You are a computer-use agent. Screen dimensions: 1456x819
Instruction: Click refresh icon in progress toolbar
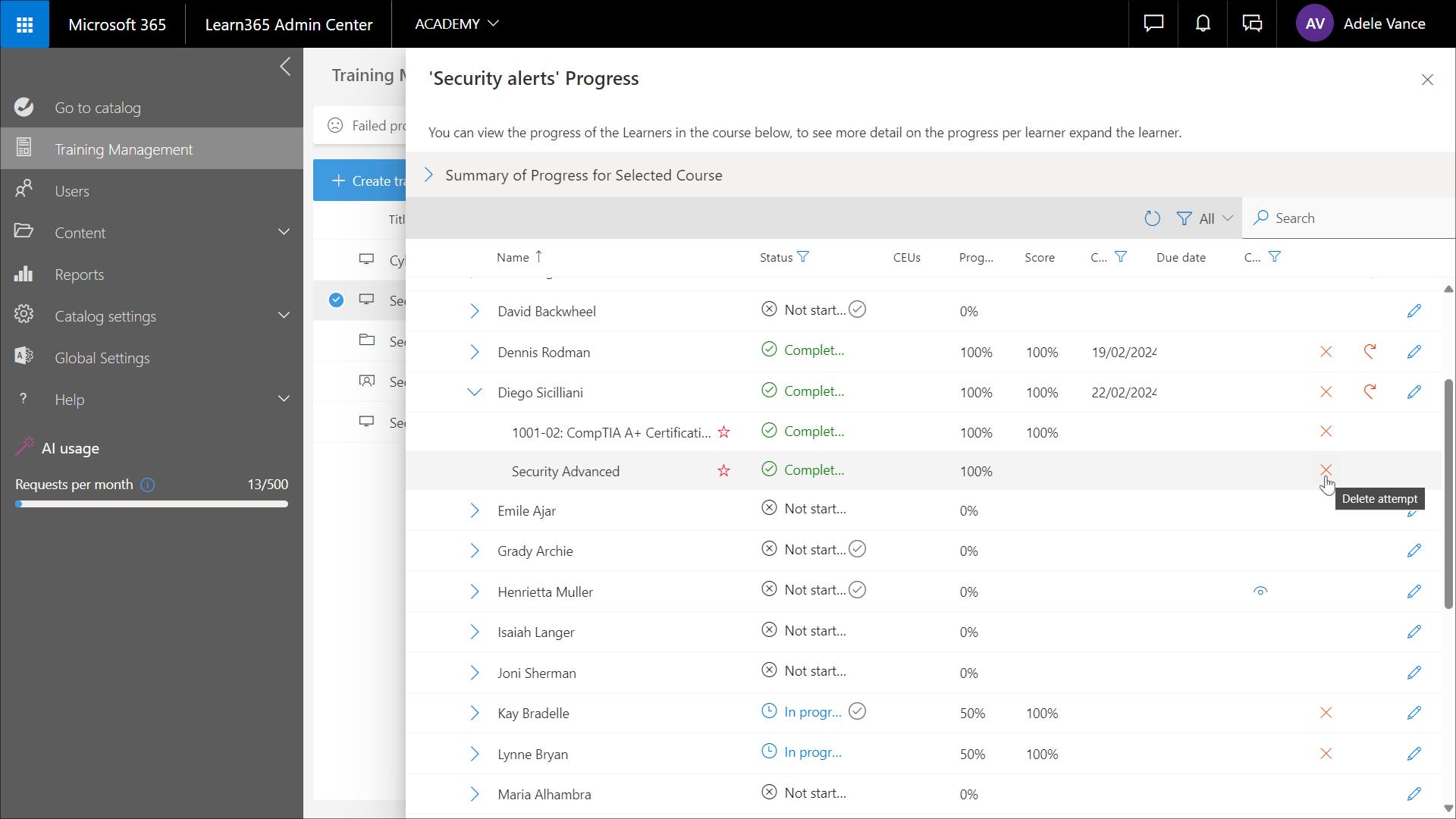tap(1152, 218)
